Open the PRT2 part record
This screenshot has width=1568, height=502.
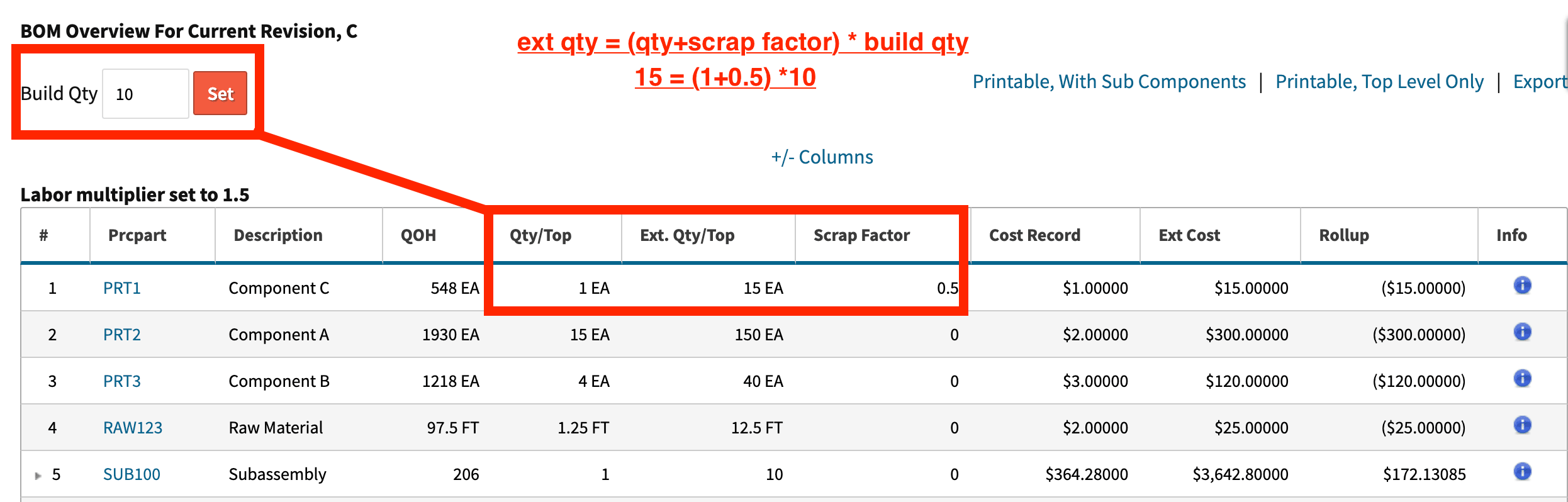click(121, 334)
